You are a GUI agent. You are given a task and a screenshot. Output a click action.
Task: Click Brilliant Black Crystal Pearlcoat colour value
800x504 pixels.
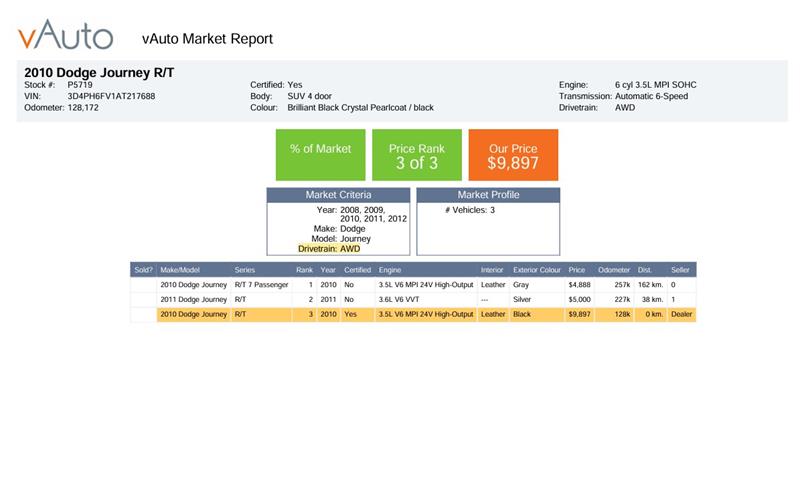360,108
